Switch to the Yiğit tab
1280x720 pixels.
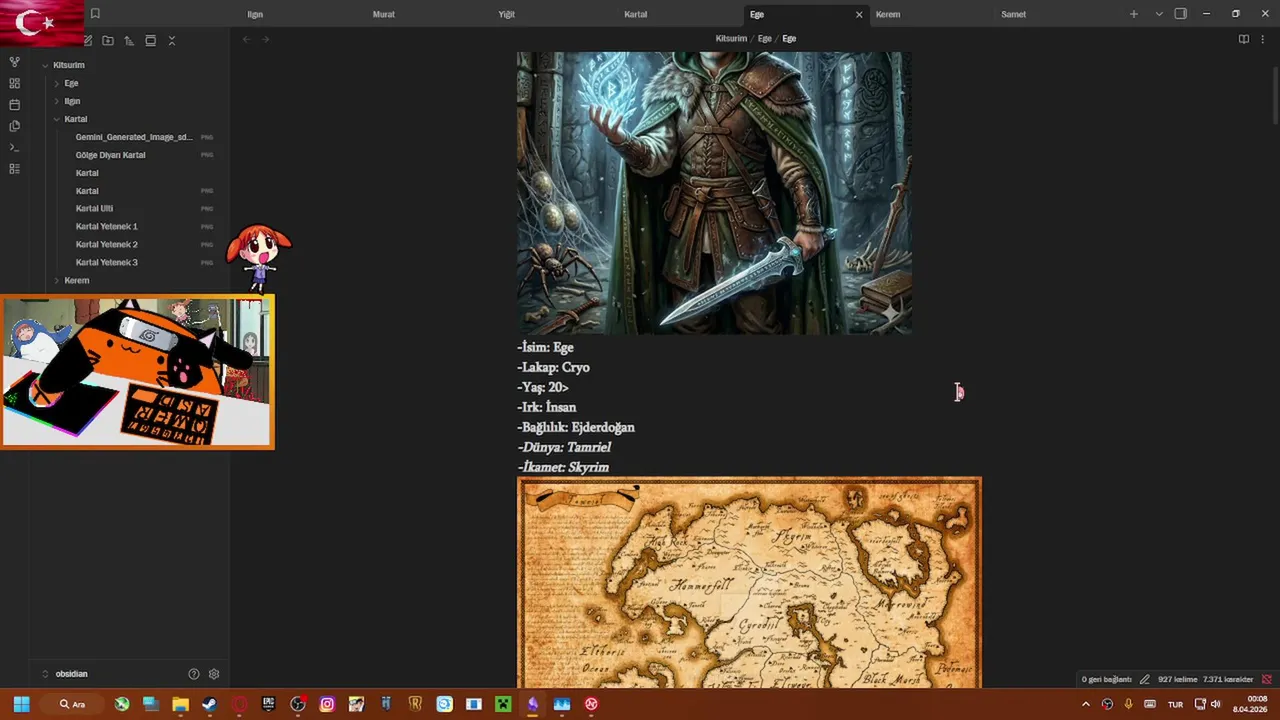coord(507,14)
